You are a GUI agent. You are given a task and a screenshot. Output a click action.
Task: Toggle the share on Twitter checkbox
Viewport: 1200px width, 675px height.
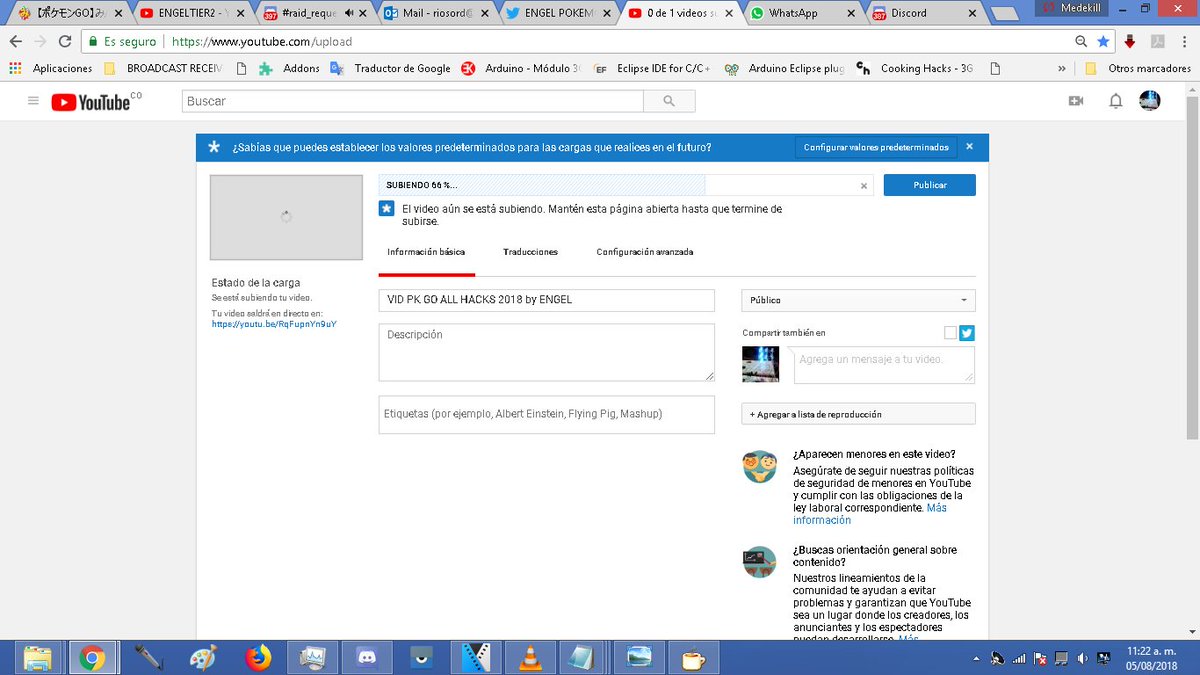click(x=950, y=333)
